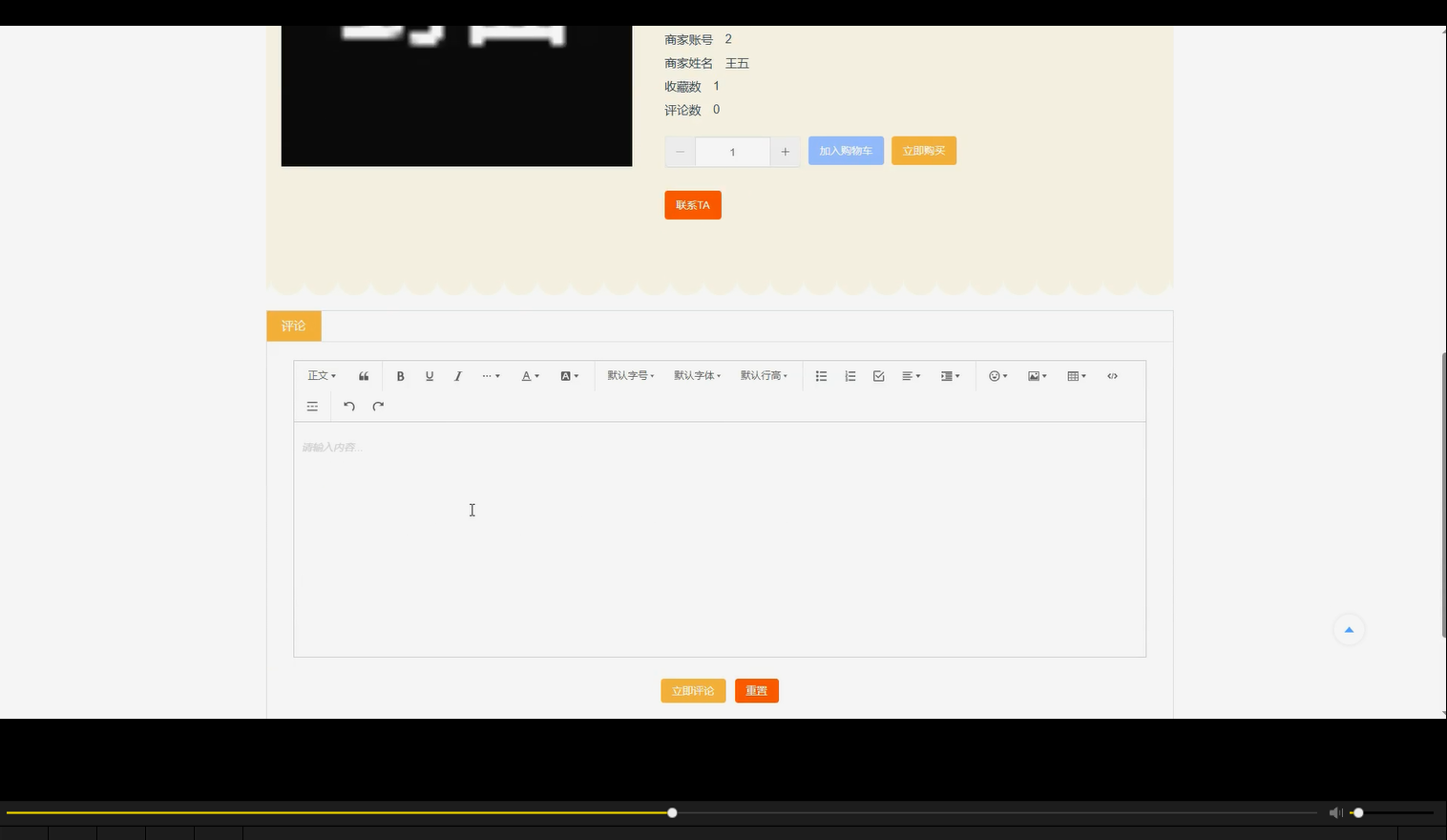
Task: Contact seller via 联系TA button
Action: [x=693, y=205]
